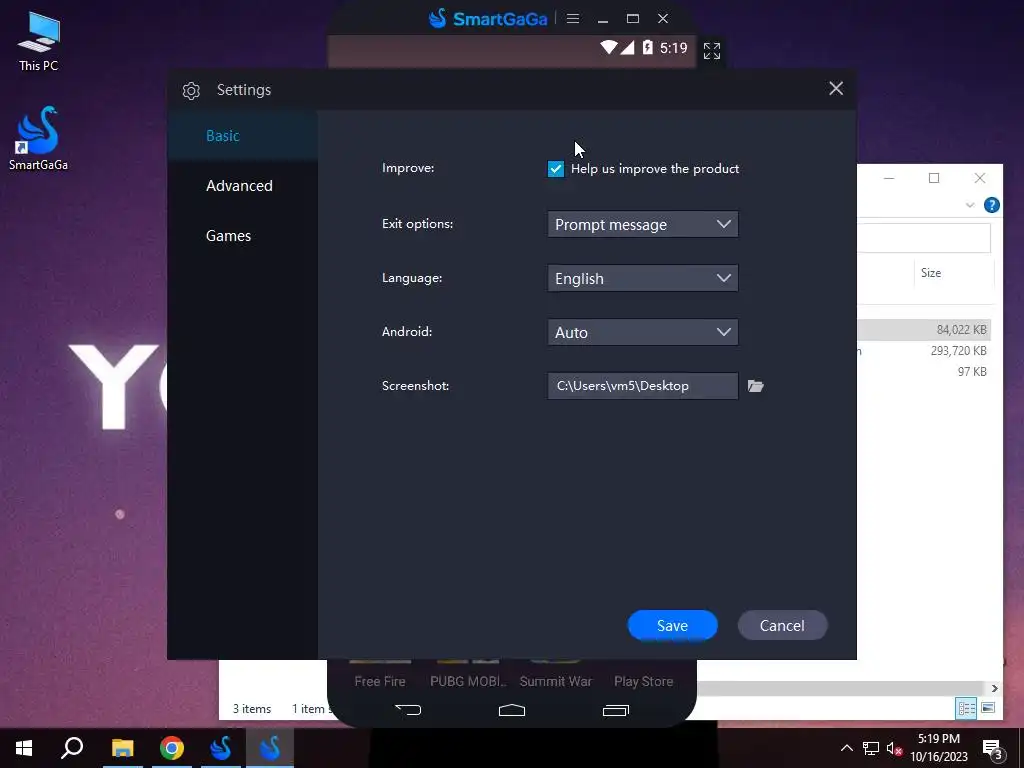This screenshot has height=768, width=1024.
Task: Close the Settings dialog with X
Action: pyautogui.click(x=836, y=89)
